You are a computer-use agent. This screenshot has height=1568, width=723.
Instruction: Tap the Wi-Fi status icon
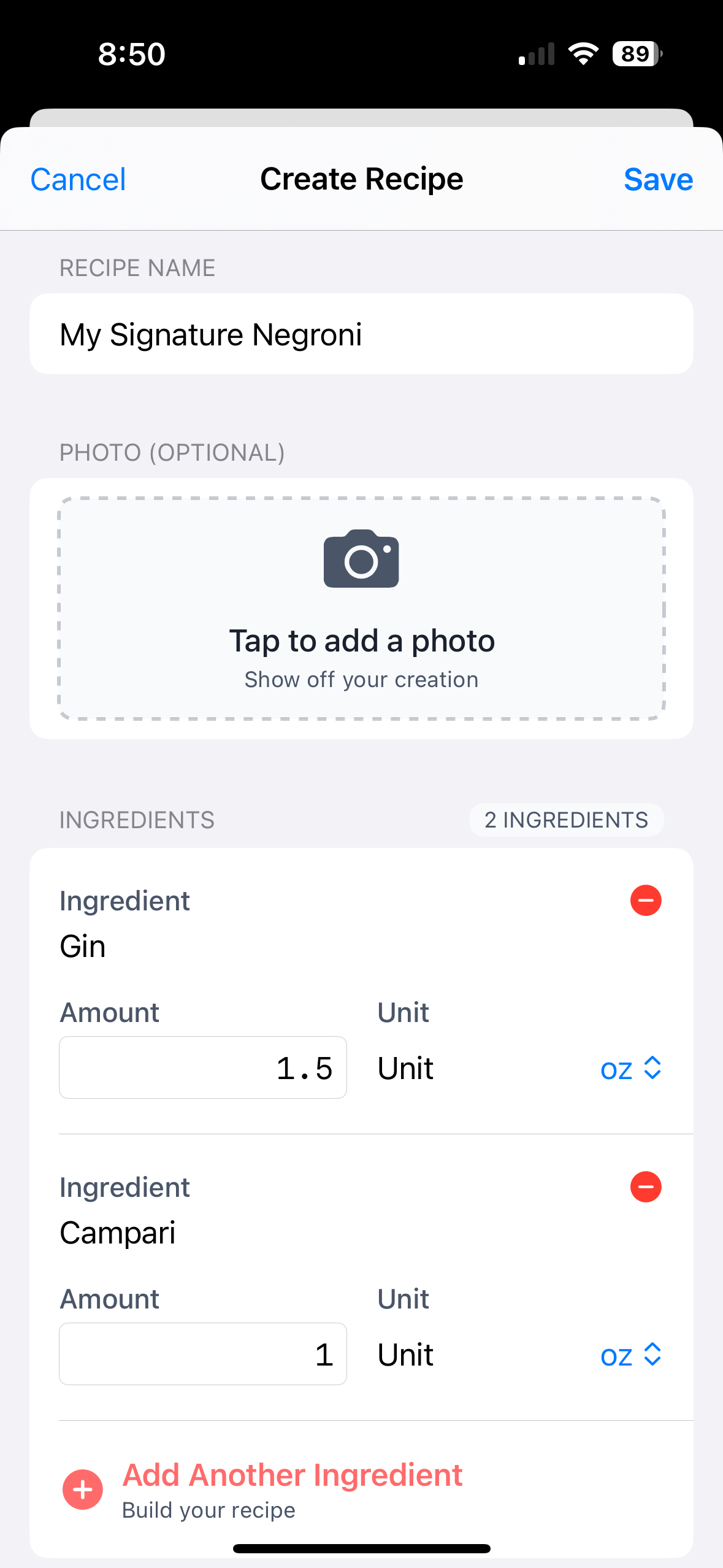583,54
